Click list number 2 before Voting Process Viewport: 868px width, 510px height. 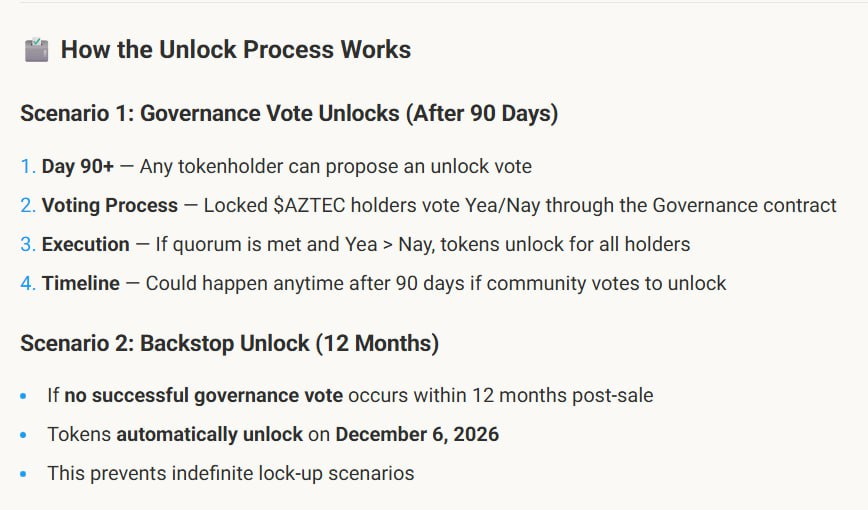pos(27,206)
